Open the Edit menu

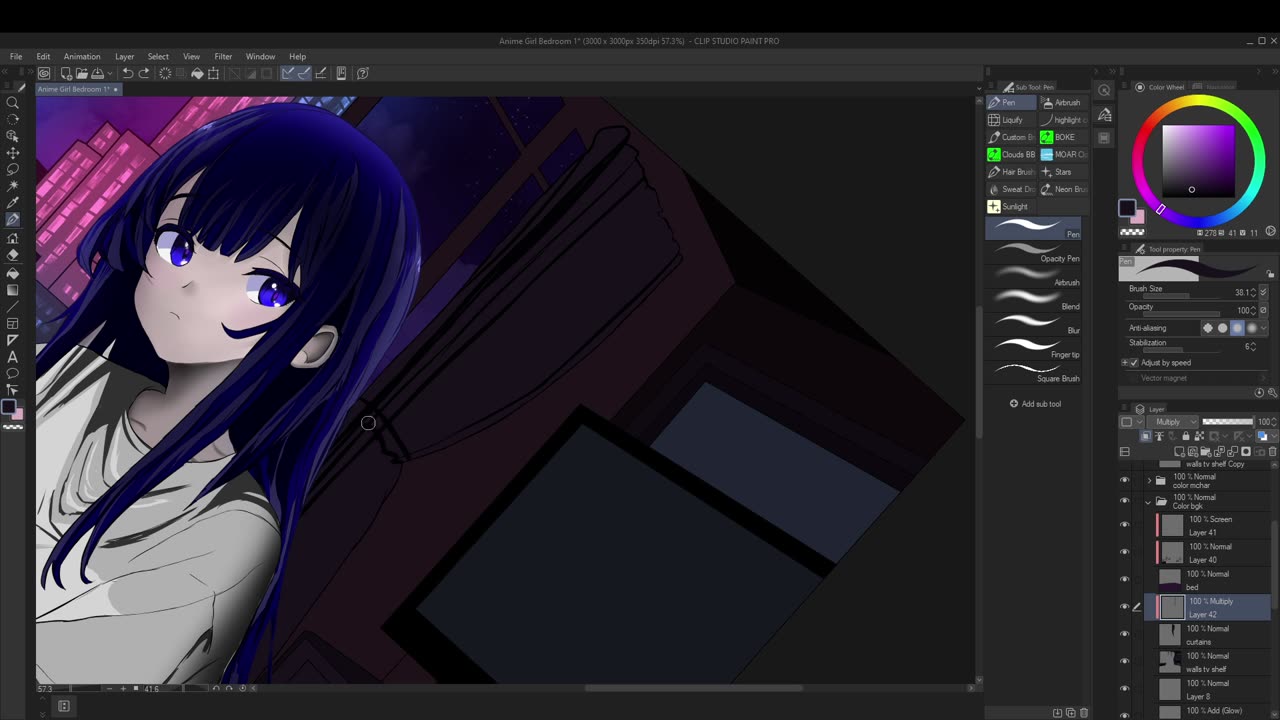[43, 57]
